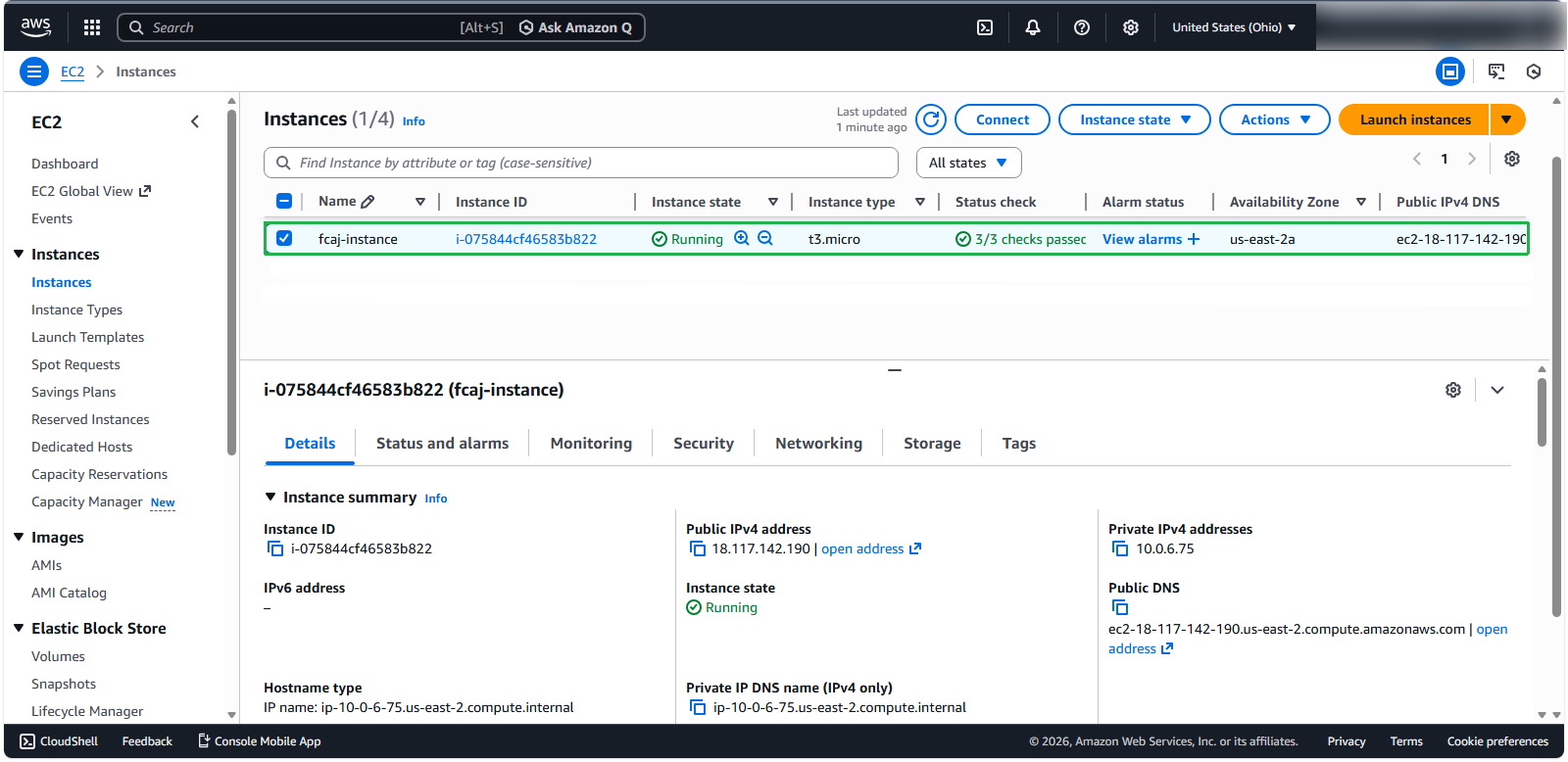Viewport: 1568px width, 762px height.
Task: Open the notifications bell
Action: pos(1033,27)
